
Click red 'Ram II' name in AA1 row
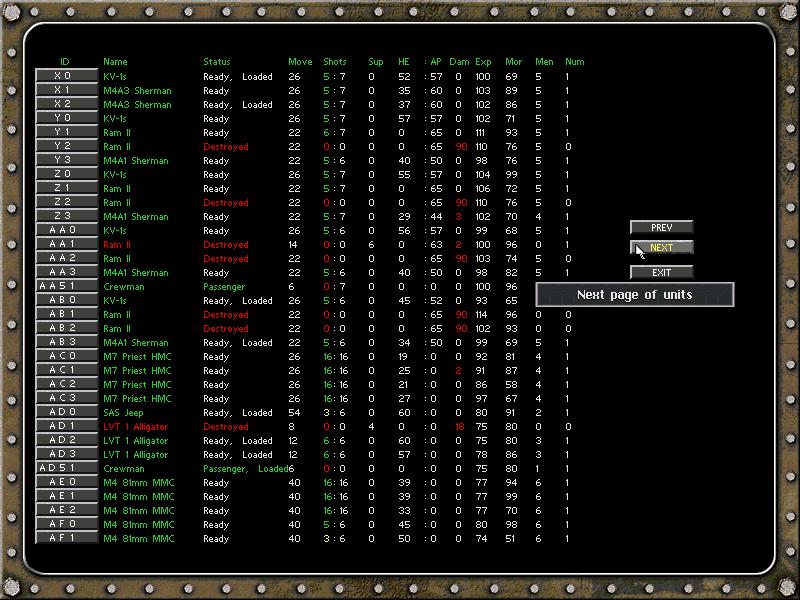(x=117, y=245)
